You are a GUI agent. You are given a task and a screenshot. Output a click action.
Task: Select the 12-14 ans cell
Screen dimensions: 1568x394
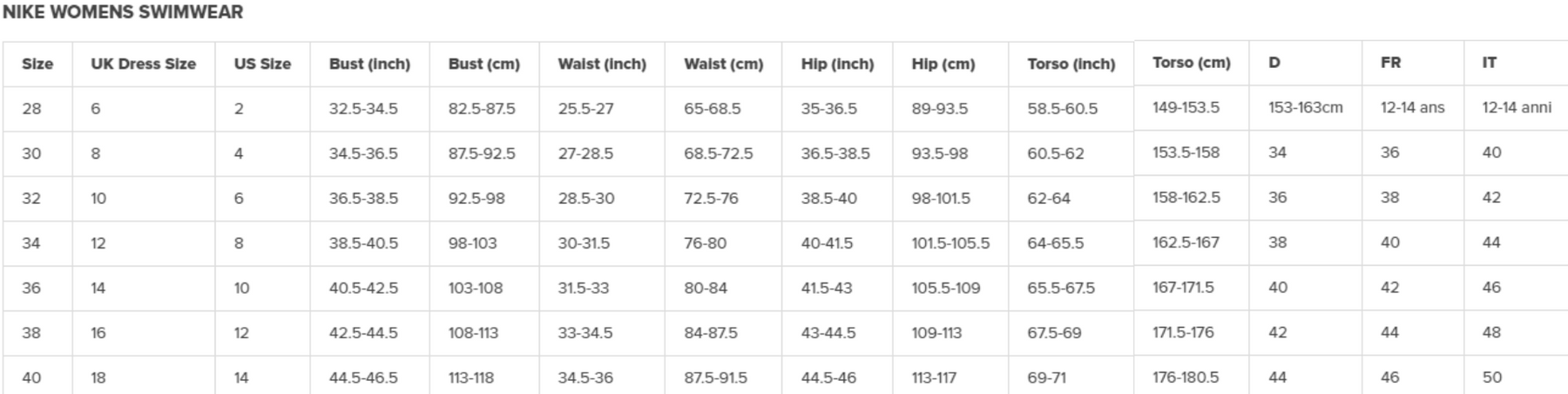point(1412,108)
